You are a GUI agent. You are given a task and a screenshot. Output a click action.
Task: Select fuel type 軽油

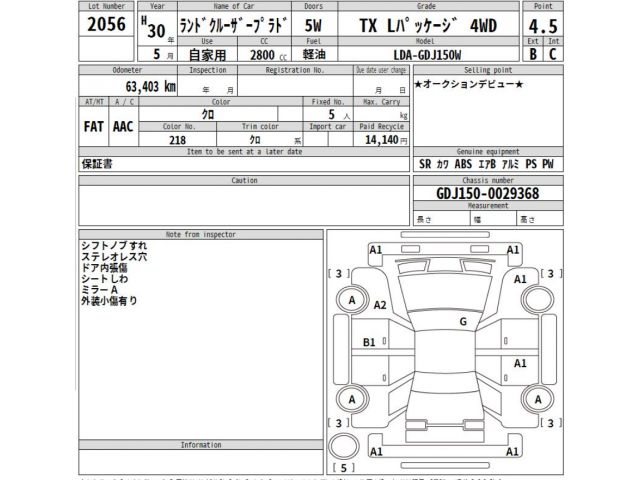pos(314,54)
